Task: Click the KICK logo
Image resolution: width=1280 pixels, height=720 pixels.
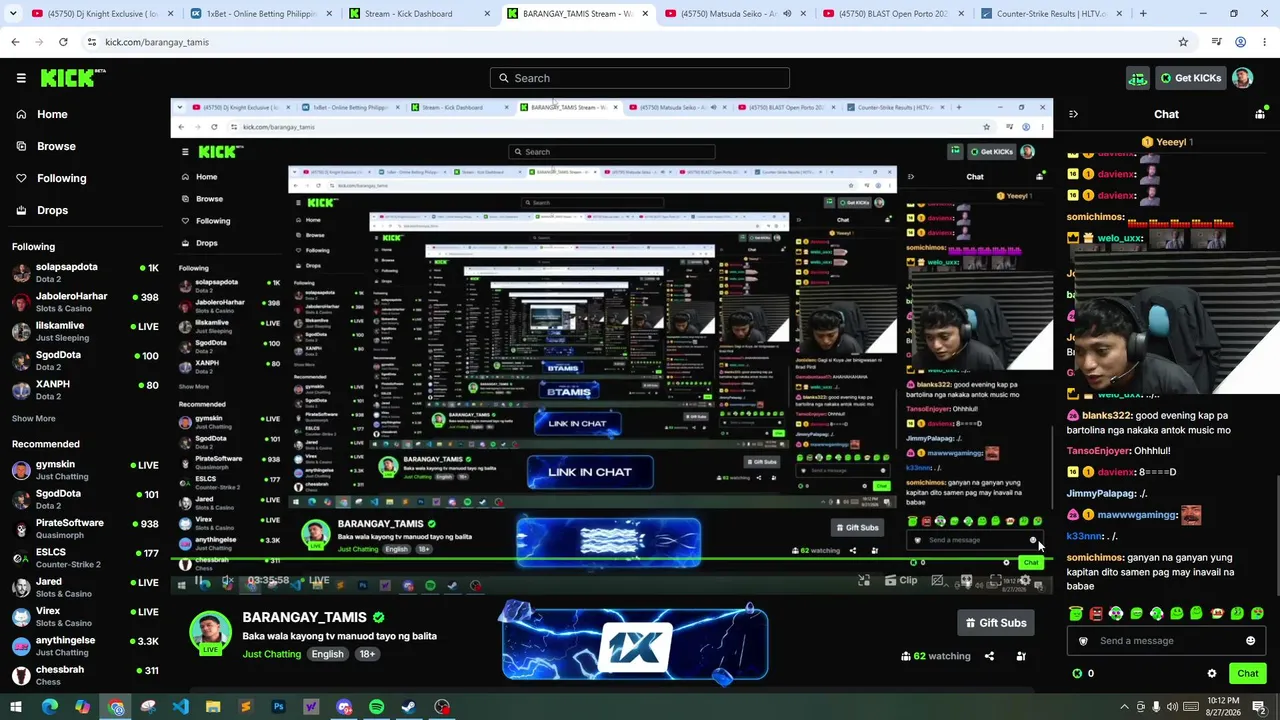Action: 73,78
